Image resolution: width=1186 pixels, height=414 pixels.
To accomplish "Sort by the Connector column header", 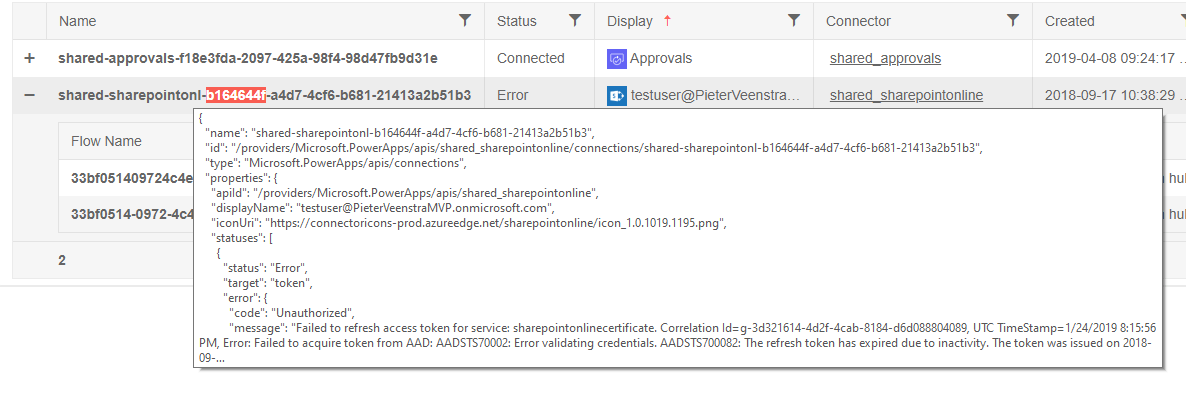I will point(858,21).
